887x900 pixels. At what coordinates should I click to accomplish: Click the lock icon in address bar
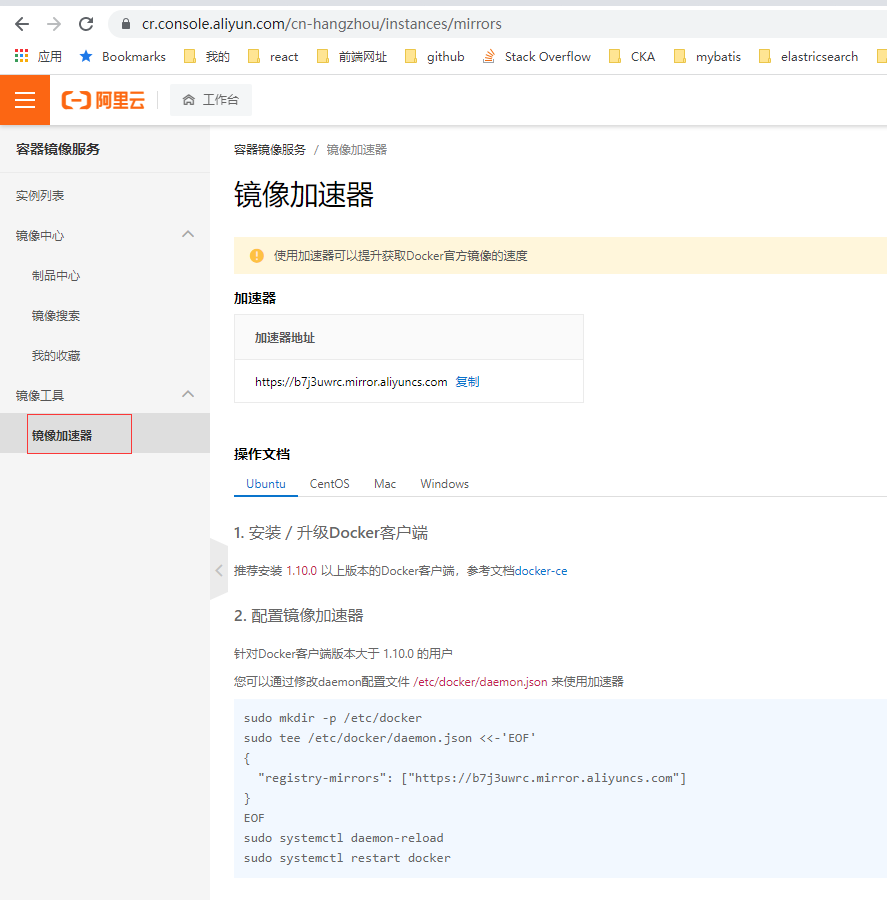(x=126, y=24)
